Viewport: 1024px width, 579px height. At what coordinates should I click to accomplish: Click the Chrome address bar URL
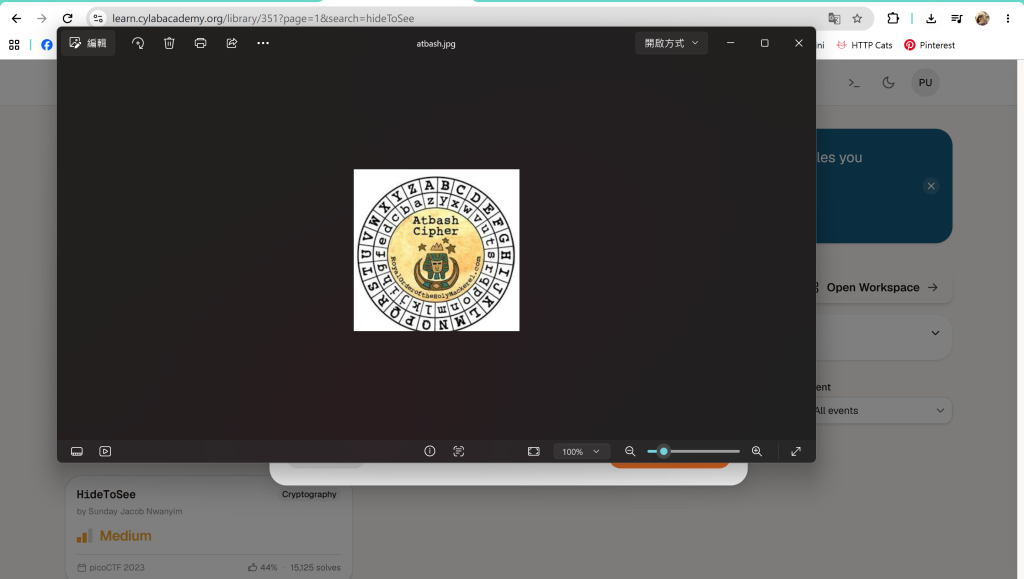click(x=263, y=18)
